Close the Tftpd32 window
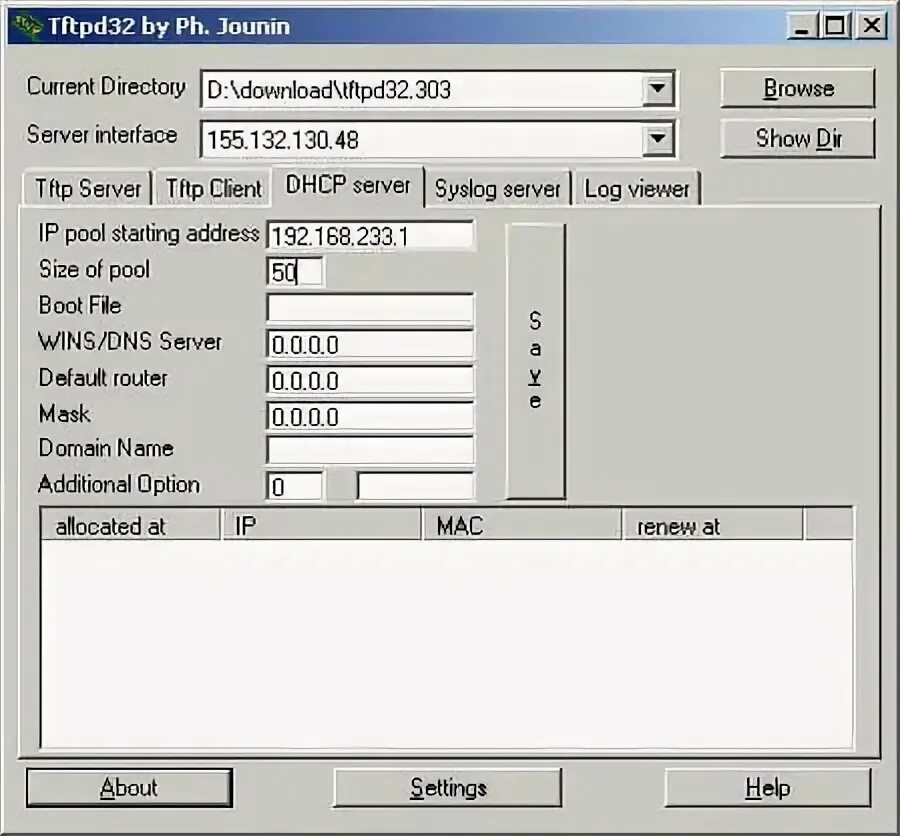Screen dimensions: 900x836 coord(872,26)
